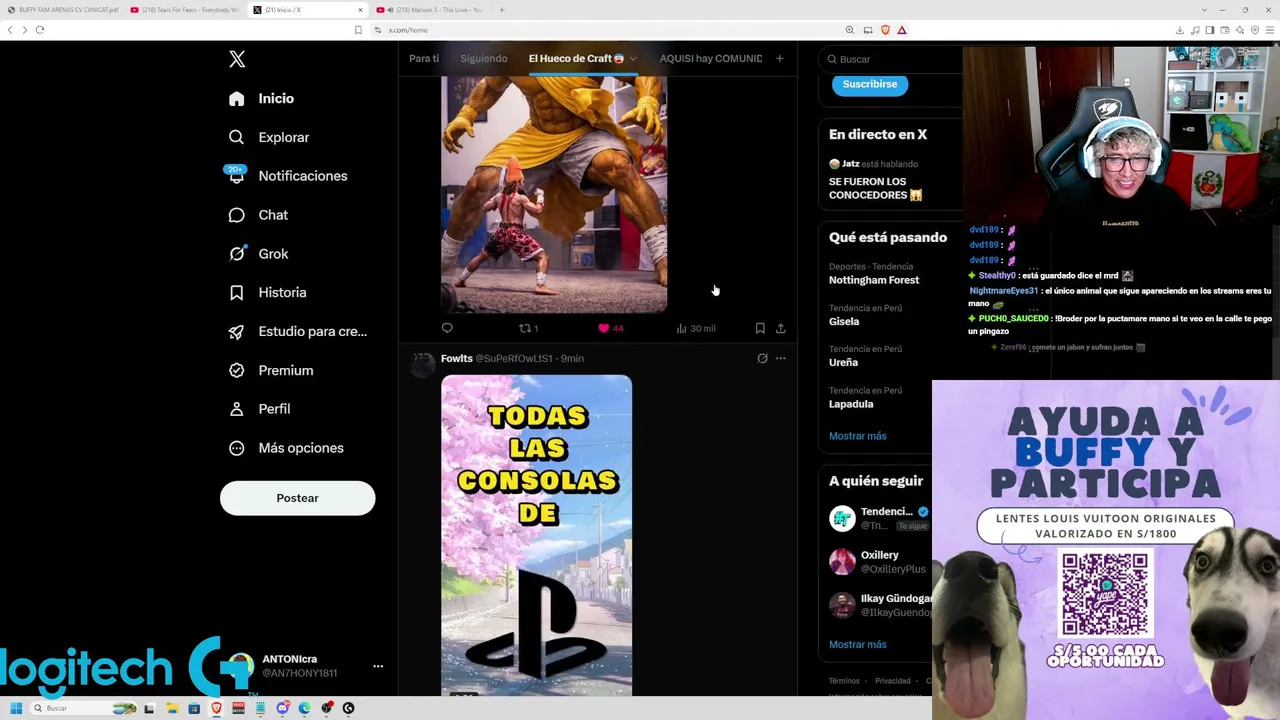
Task: Bookmark the muscular figure post
Action: tap(760, 328)
